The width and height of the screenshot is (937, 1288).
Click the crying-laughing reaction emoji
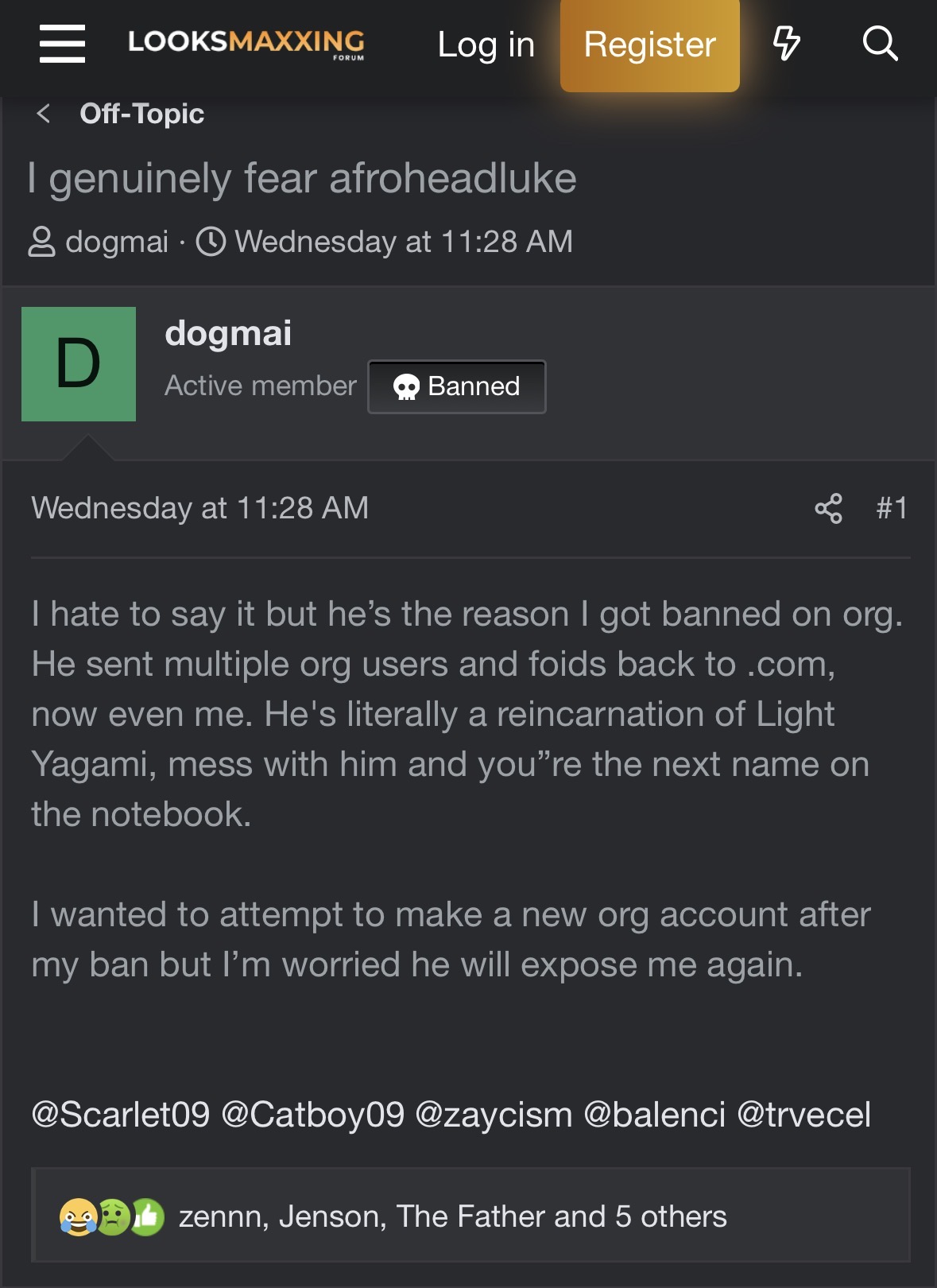coord(78,1216)
